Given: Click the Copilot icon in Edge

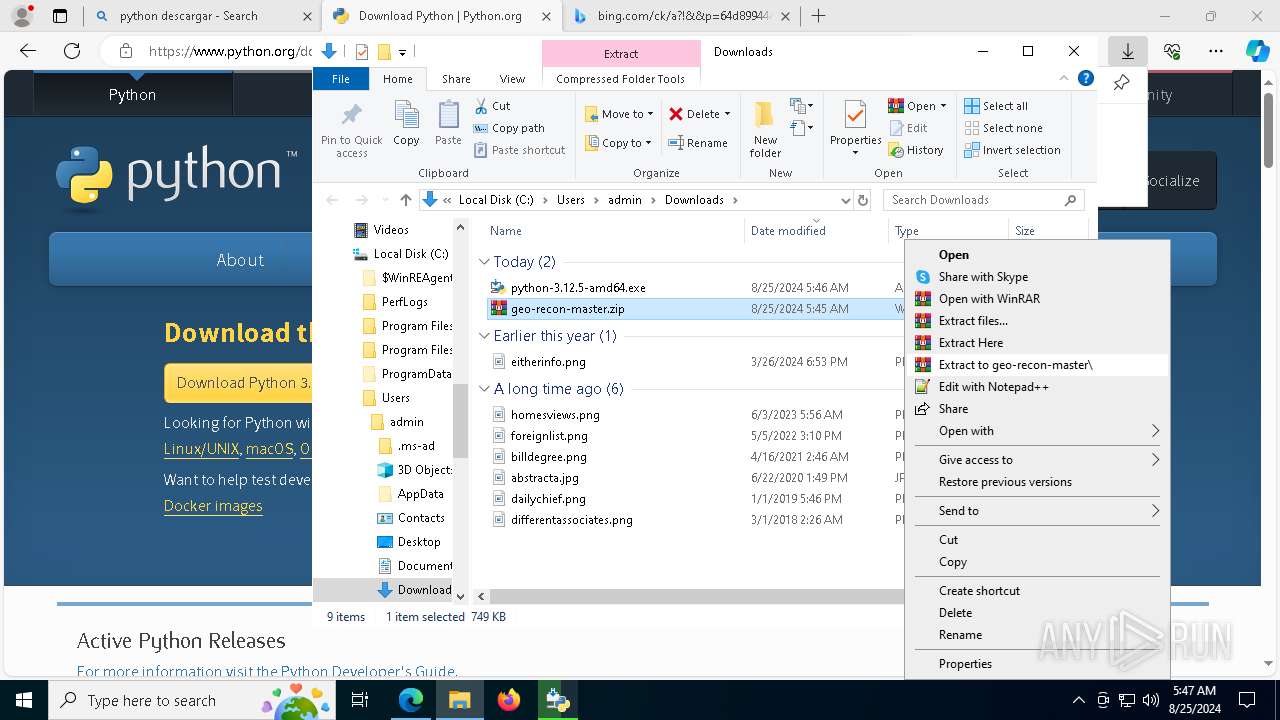Looking at the screenshot, I should pos(1257,51).
